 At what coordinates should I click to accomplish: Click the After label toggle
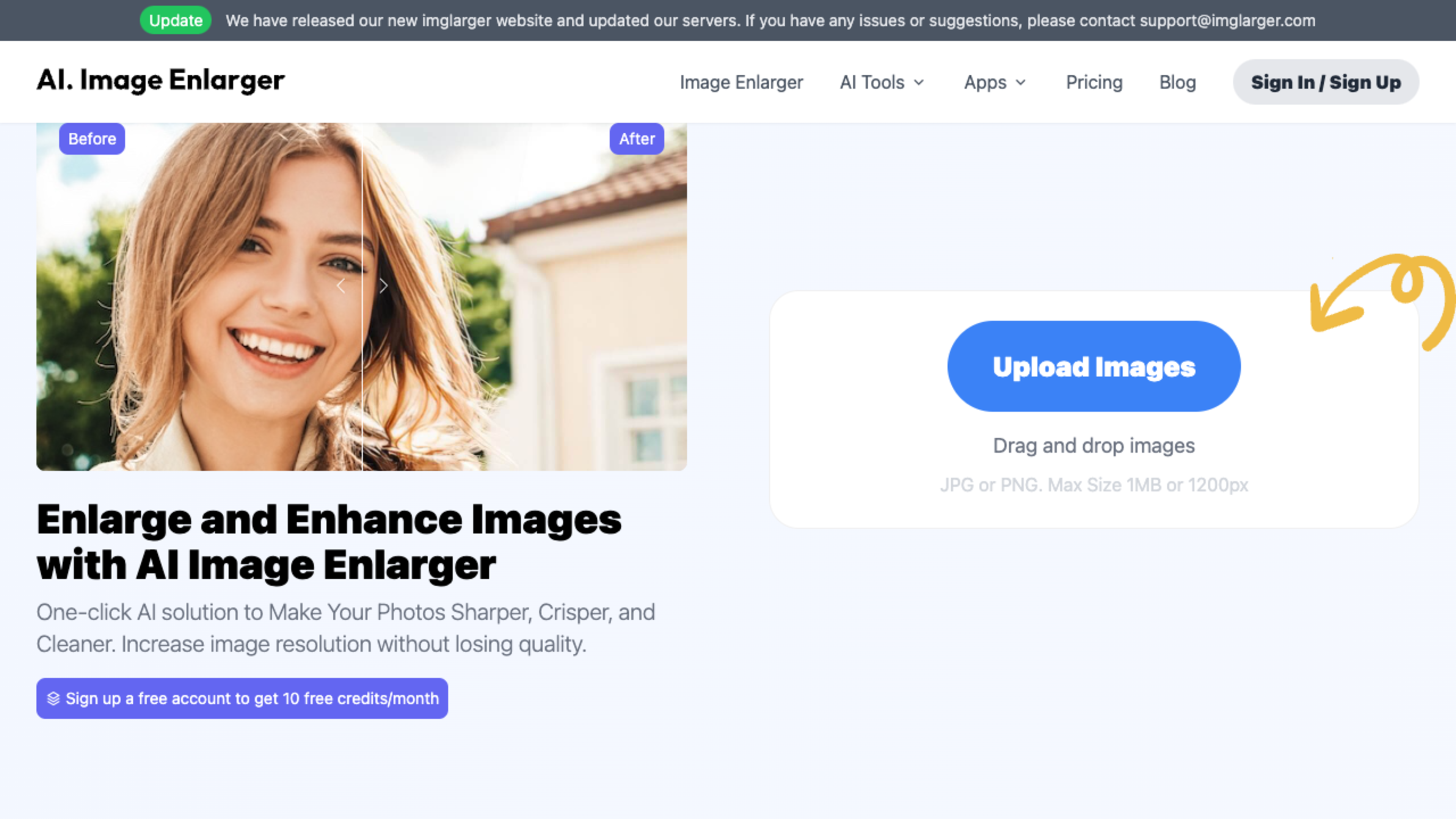click(x=636, y=138)
